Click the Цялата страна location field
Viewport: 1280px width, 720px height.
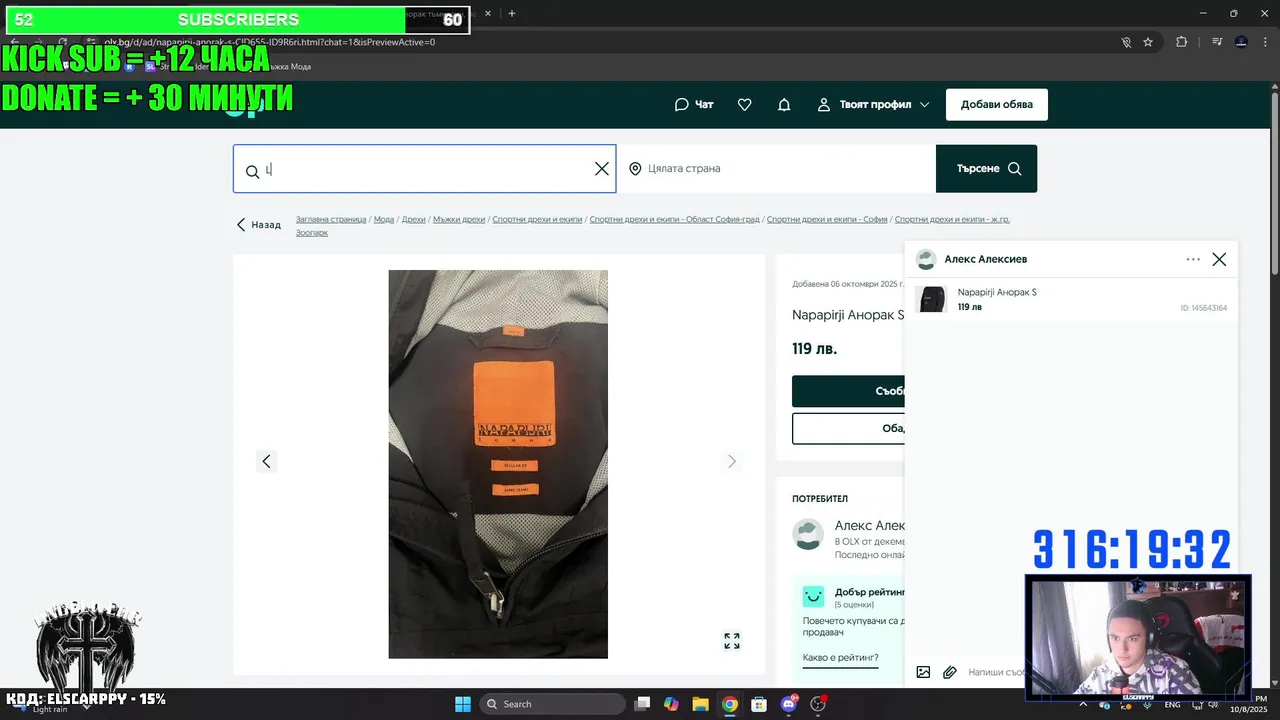point(776,169)
